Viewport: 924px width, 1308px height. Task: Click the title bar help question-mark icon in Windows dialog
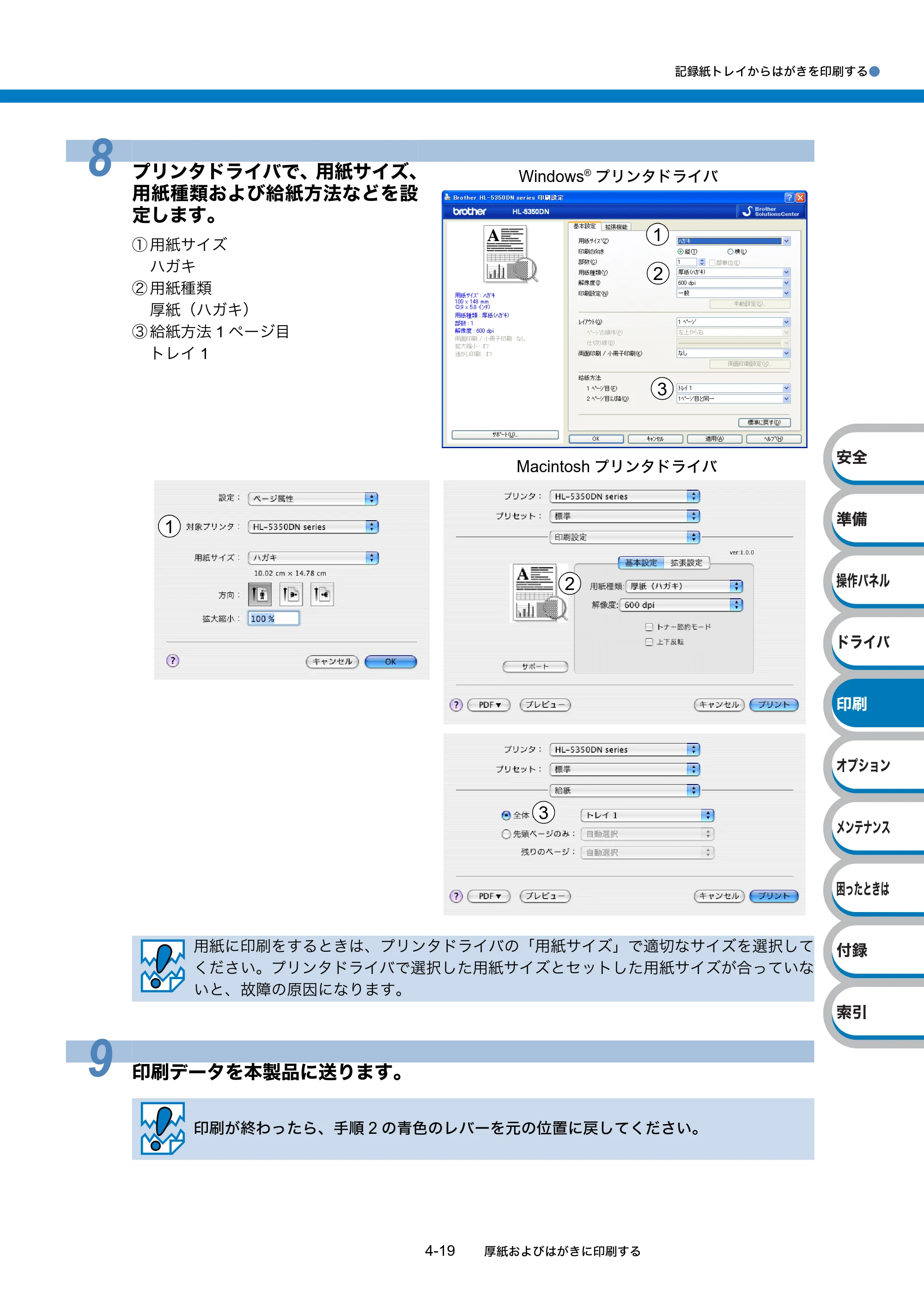789,197
